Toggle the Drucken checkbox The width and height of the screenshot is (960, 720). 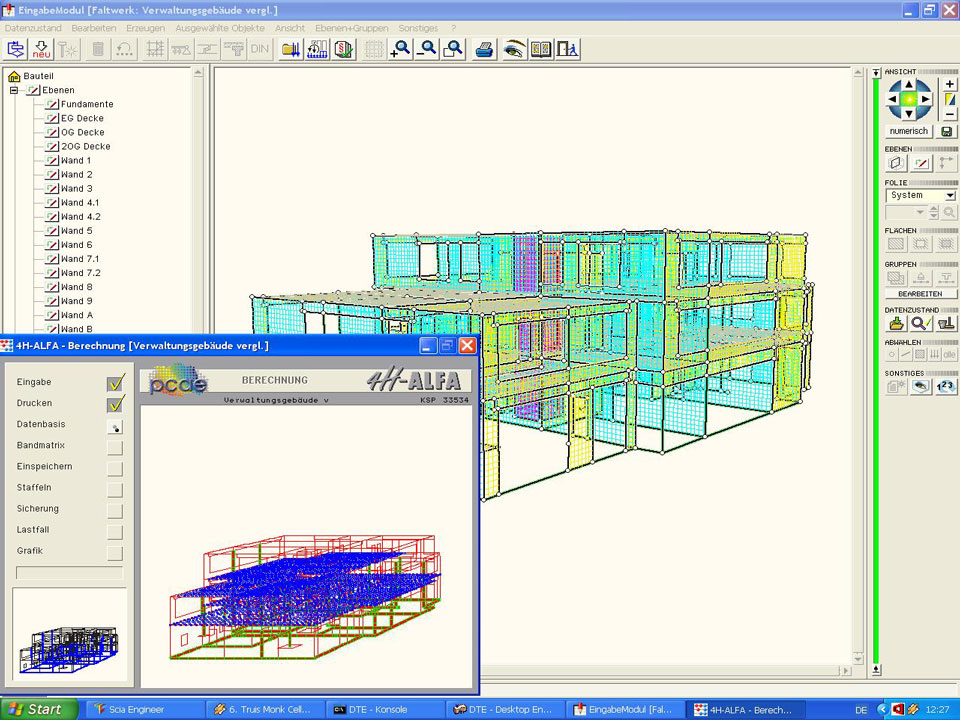click(x=116, y=403)
